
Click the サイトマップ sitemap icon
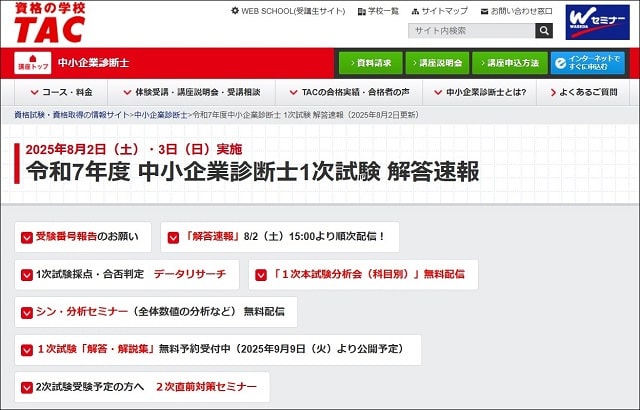pyautogui.click(x=415, y=12)
